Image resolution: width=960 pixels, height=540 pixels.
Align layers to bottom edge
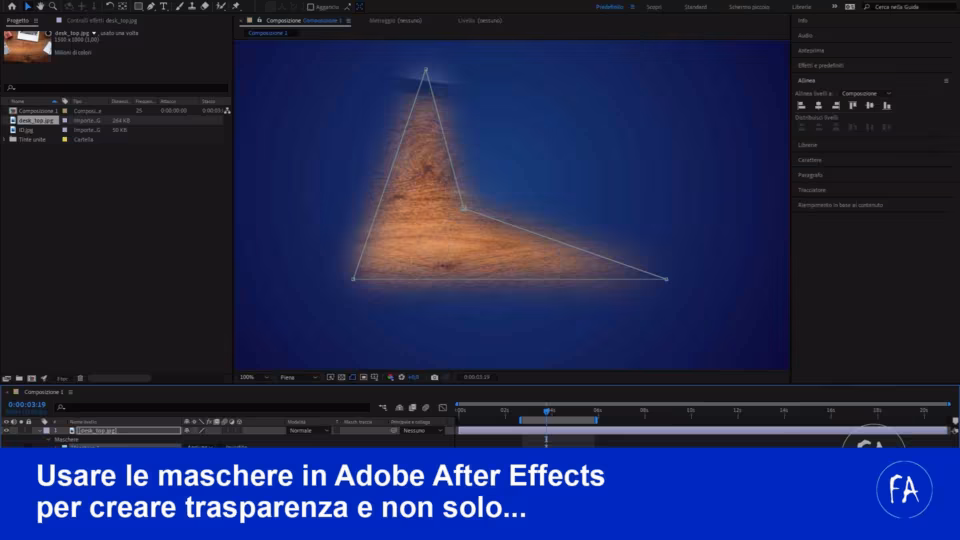pos(887,106)
